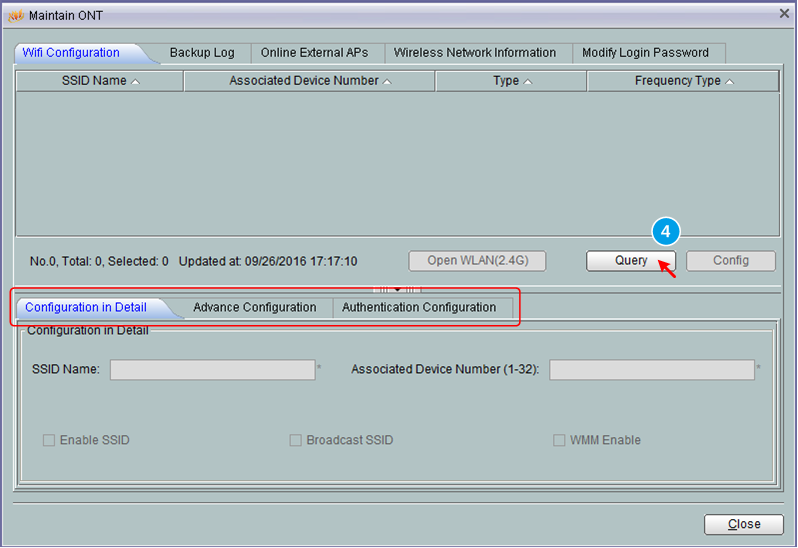Viewport: 798px width, 548px height.
Task: Sort by the Frequency Type column header
Action: [683, 81]
